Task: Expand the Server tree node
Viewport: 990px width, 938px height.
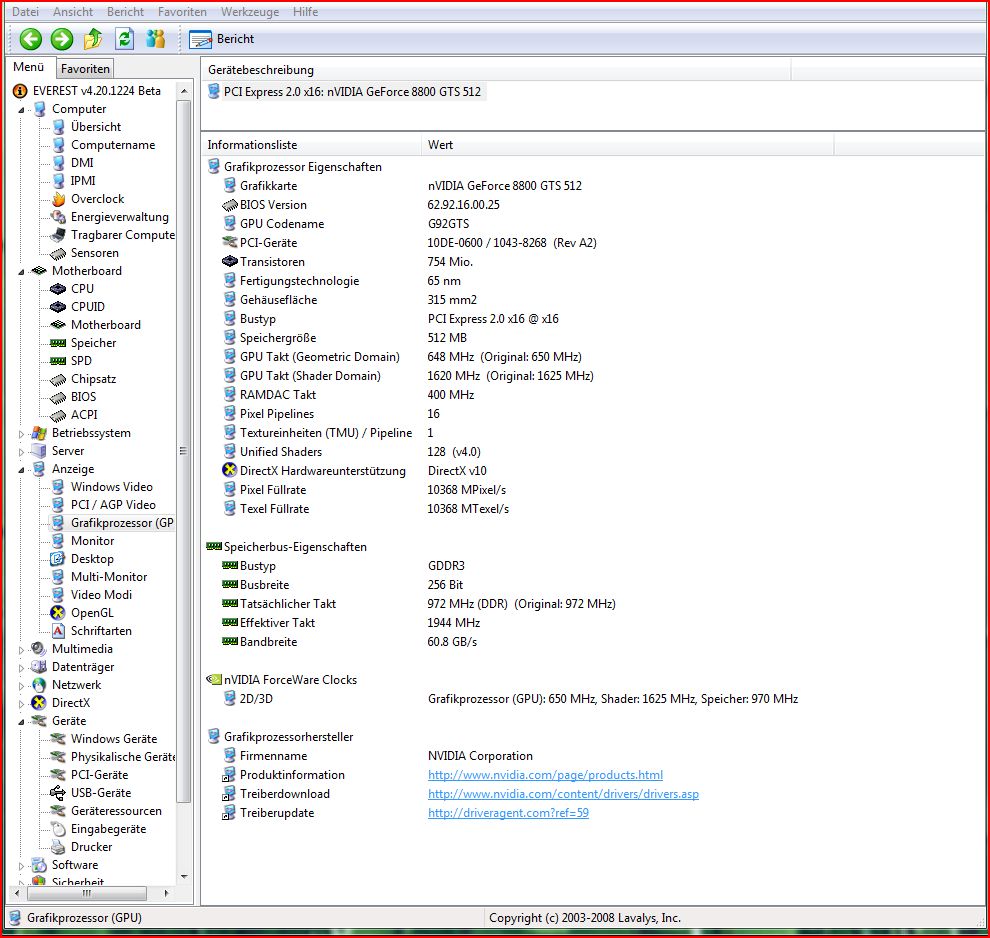Action: pos(21,452)
